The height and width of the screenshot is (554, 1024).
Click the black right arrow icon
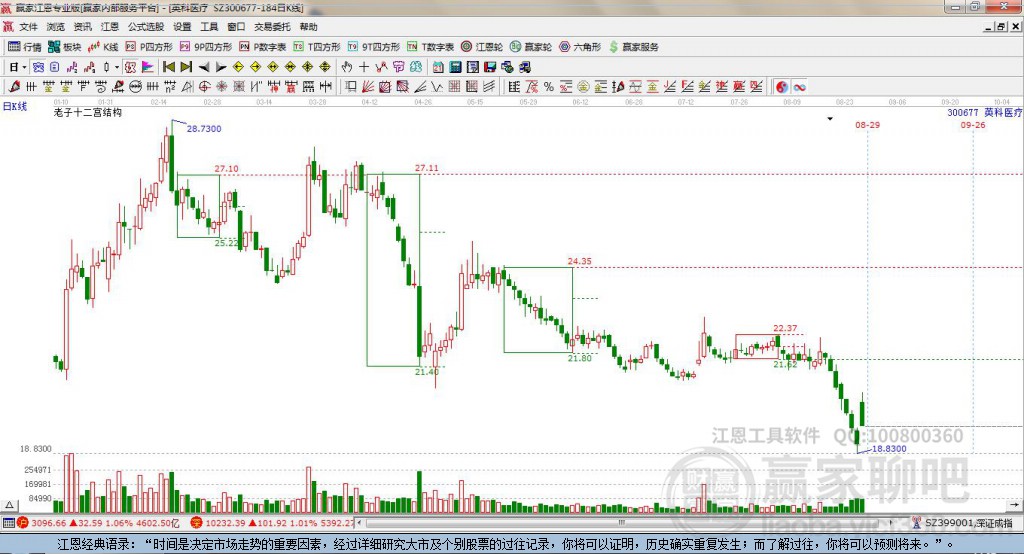(x=221, y=67)
